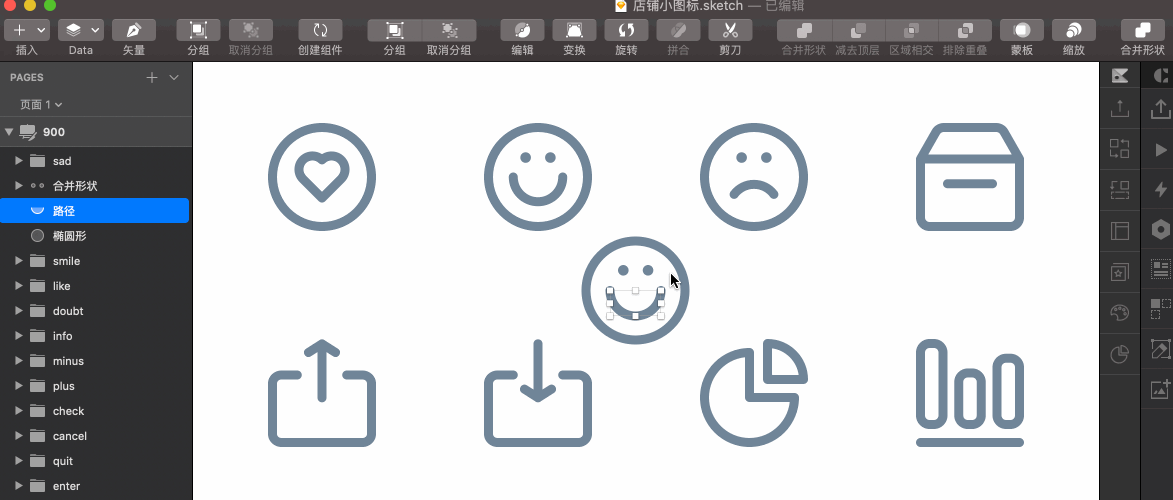Collapse the 900 artboard triangle
Image resolution: width=1173 pixels, height=500 pixels.
(x=9, y=132)
